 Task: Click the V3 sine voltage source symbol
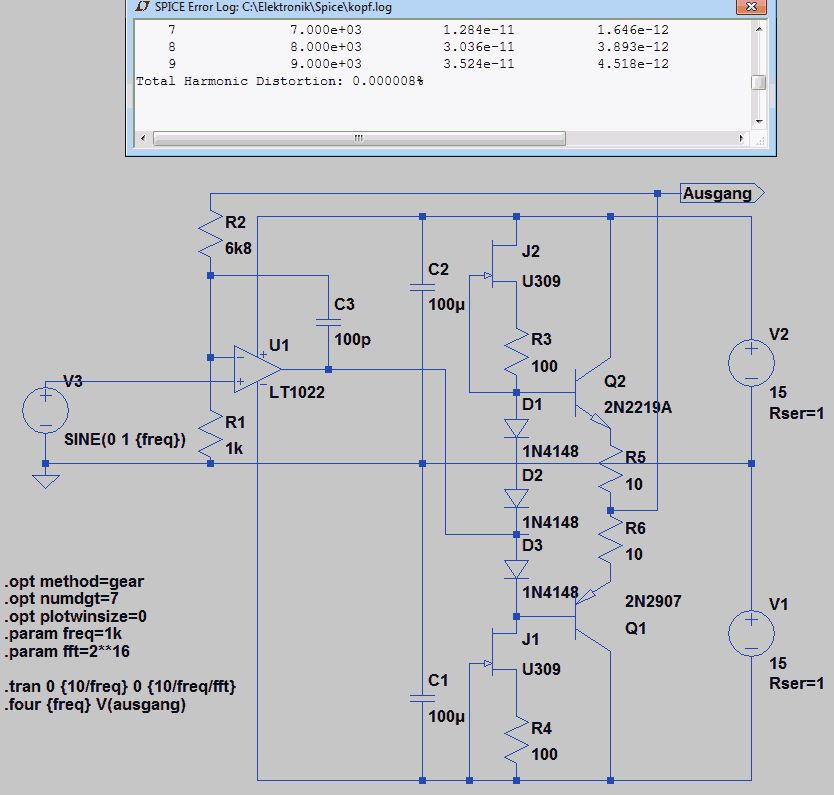pyautogui.click(x=45, y=411)
